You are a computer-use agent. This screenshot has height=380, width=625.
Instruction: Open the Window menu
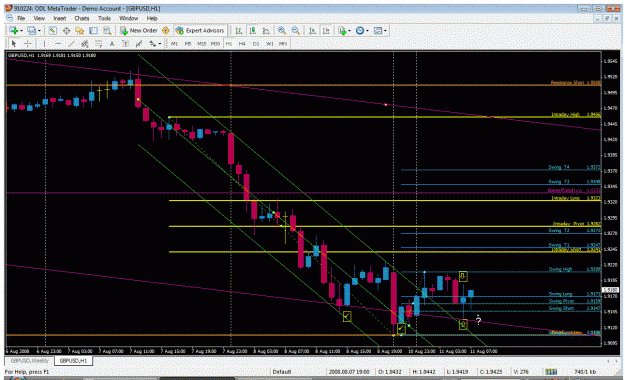pos(128,18)
